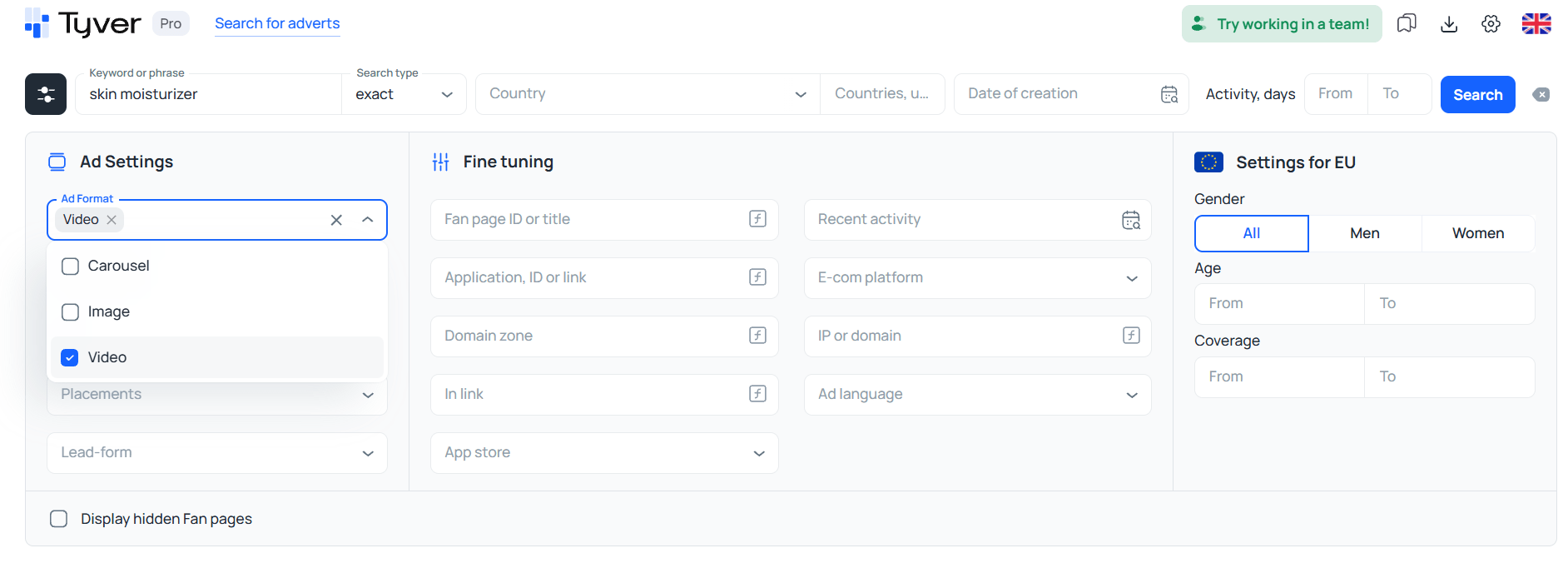This screenshot has height=568, width=1568.
Task: Open the Recent activity calendar icon
Action: 1131,220
